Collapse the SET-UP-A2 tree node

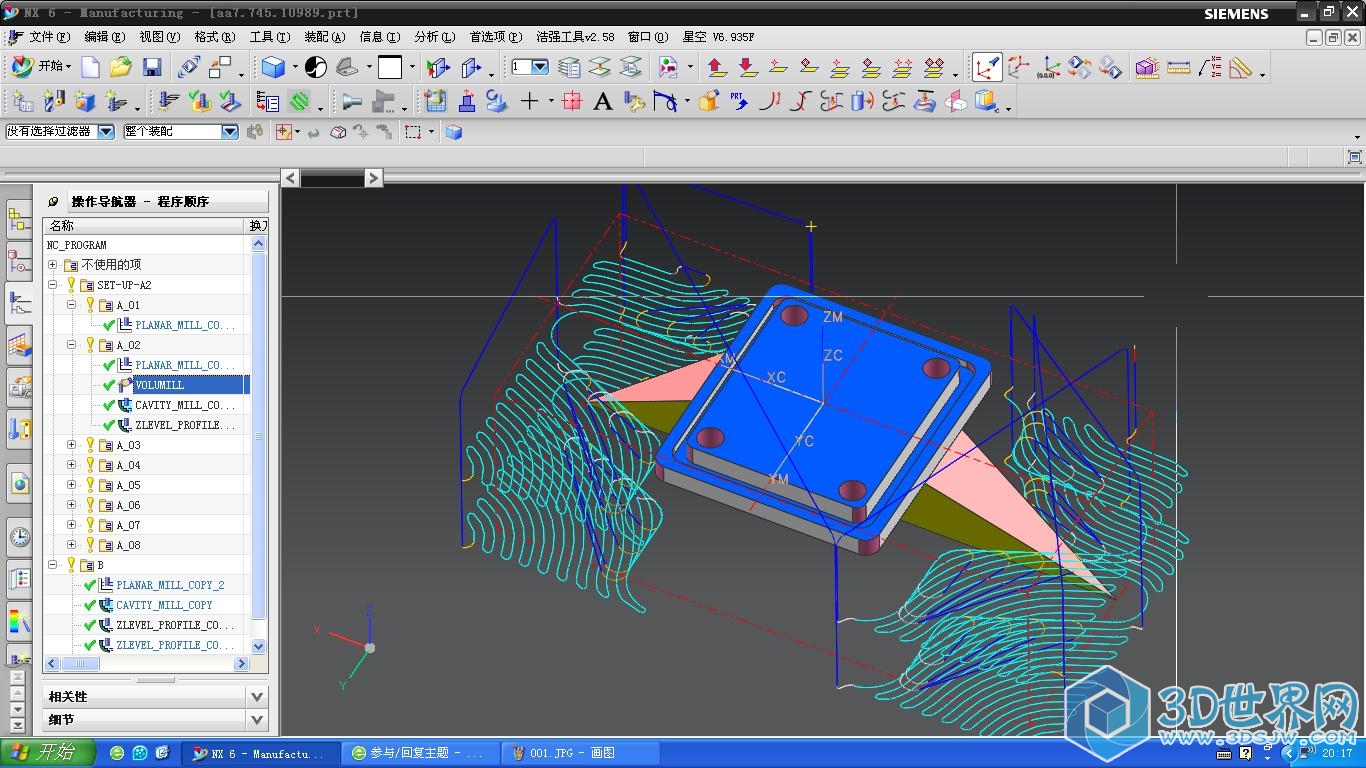[53, 285]
